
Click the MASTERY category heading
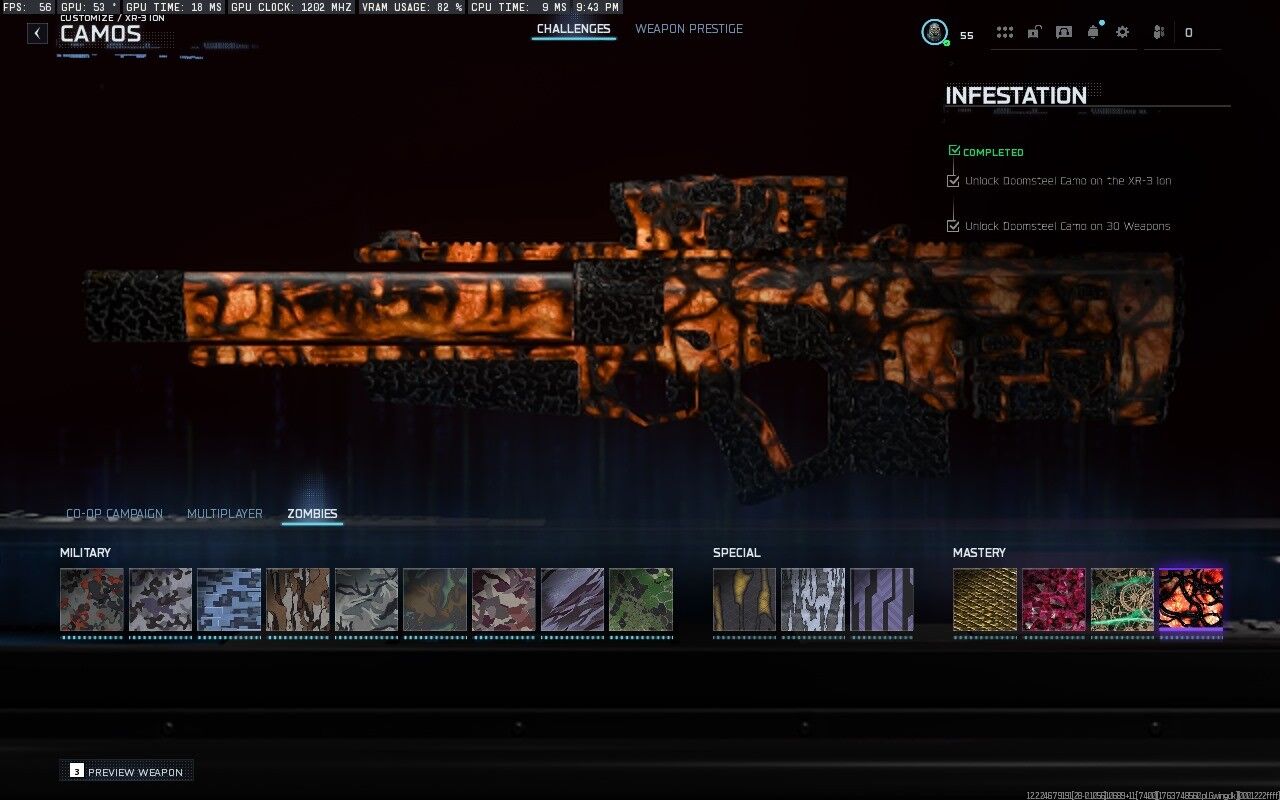pyautogui.click(x=979, y=553)
